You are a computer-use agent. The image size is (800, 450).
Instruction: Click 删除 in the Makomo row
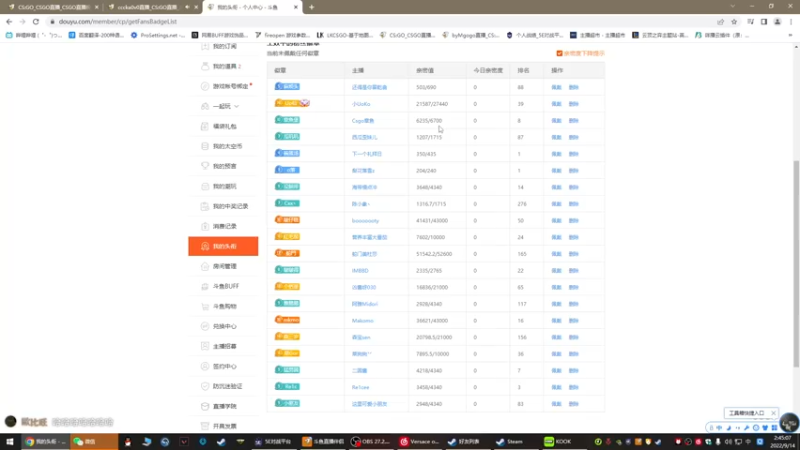coord(573,320)
